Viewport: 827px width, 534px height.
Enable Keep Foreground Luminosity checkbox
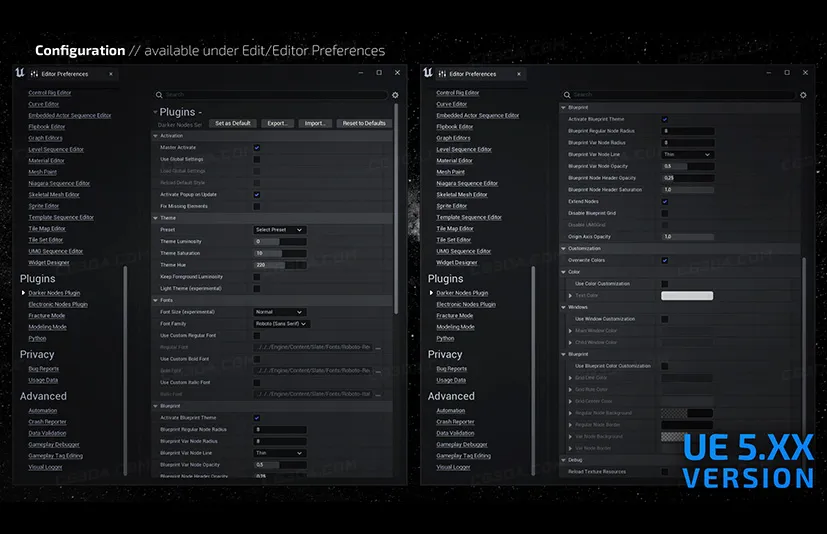[256, 277]
